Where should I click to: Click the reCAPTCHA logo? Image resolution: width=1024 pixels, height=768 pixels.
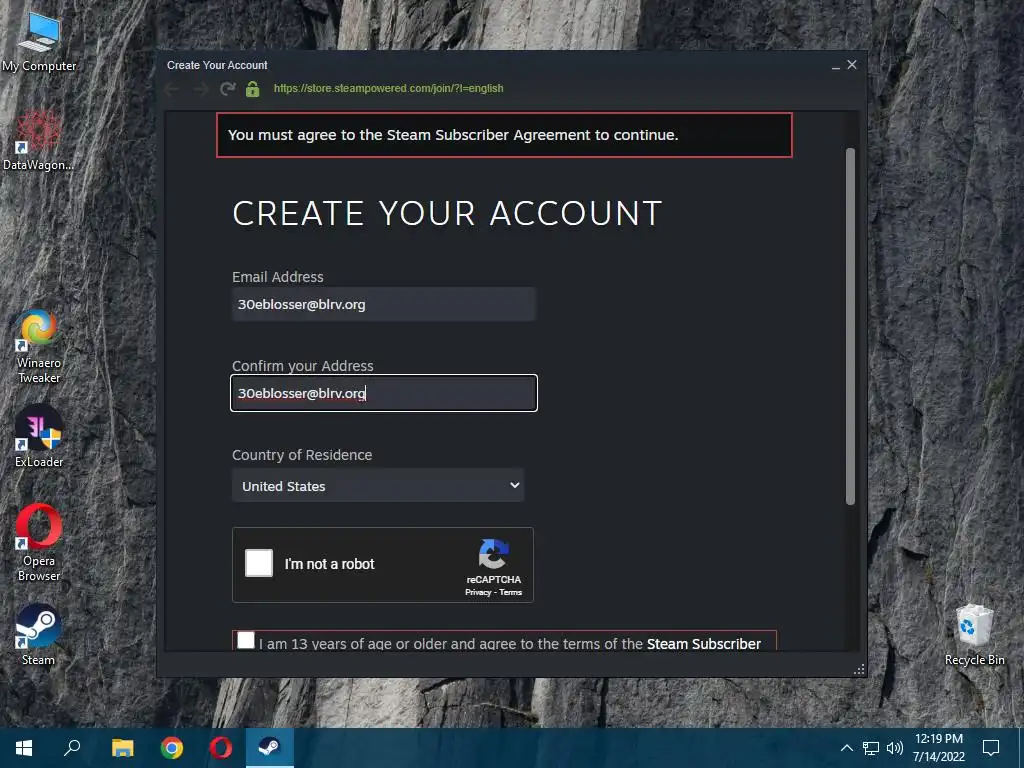494,554
